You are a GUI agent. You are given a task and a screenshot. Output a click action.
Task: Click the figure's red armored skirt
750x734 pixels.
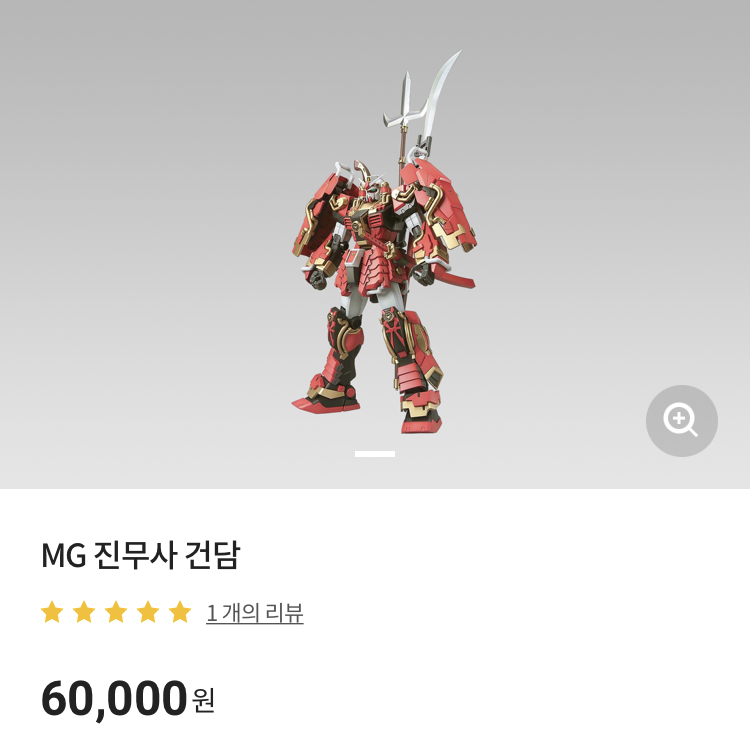(369, 268)
